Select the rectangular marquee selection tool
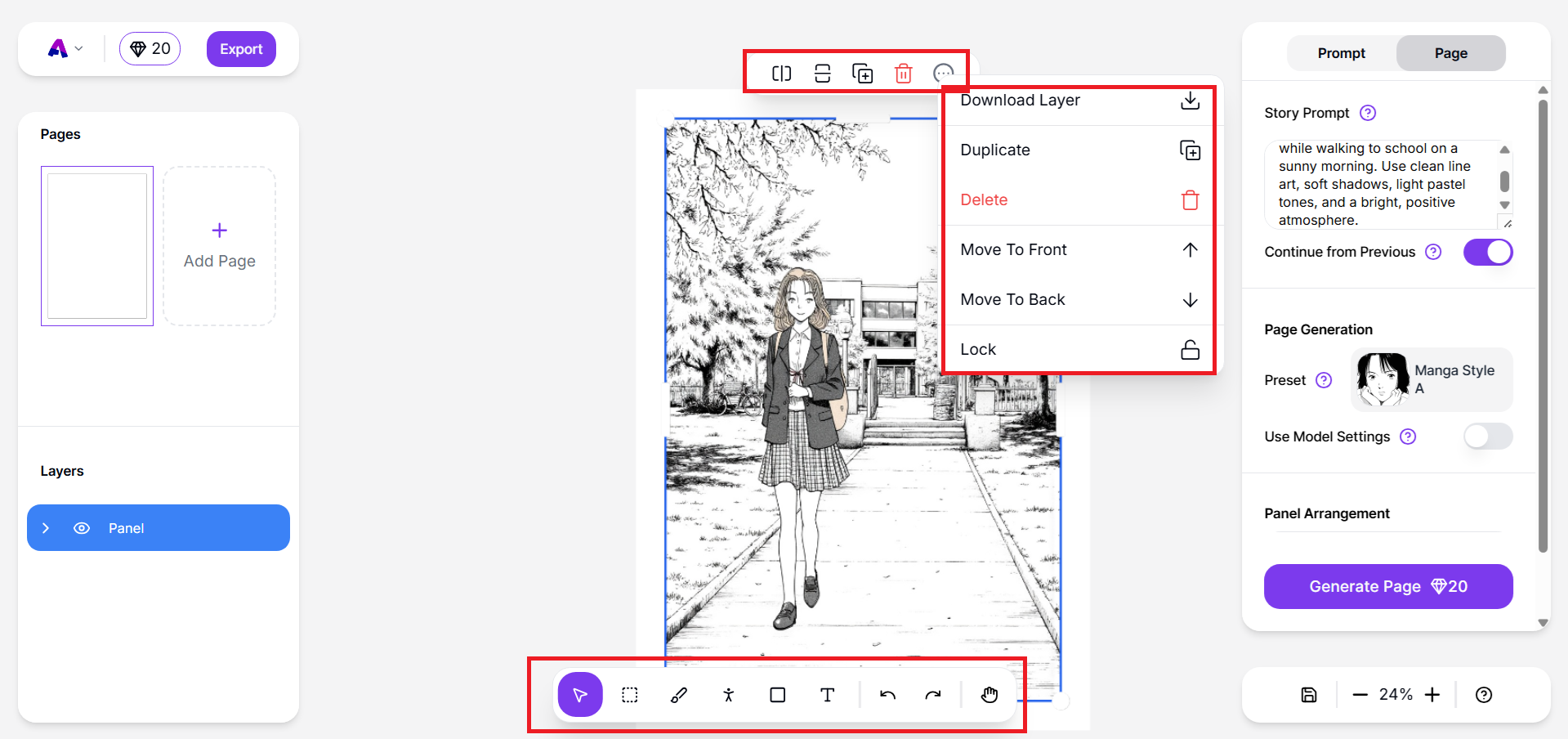 click(x=629, y=695)
